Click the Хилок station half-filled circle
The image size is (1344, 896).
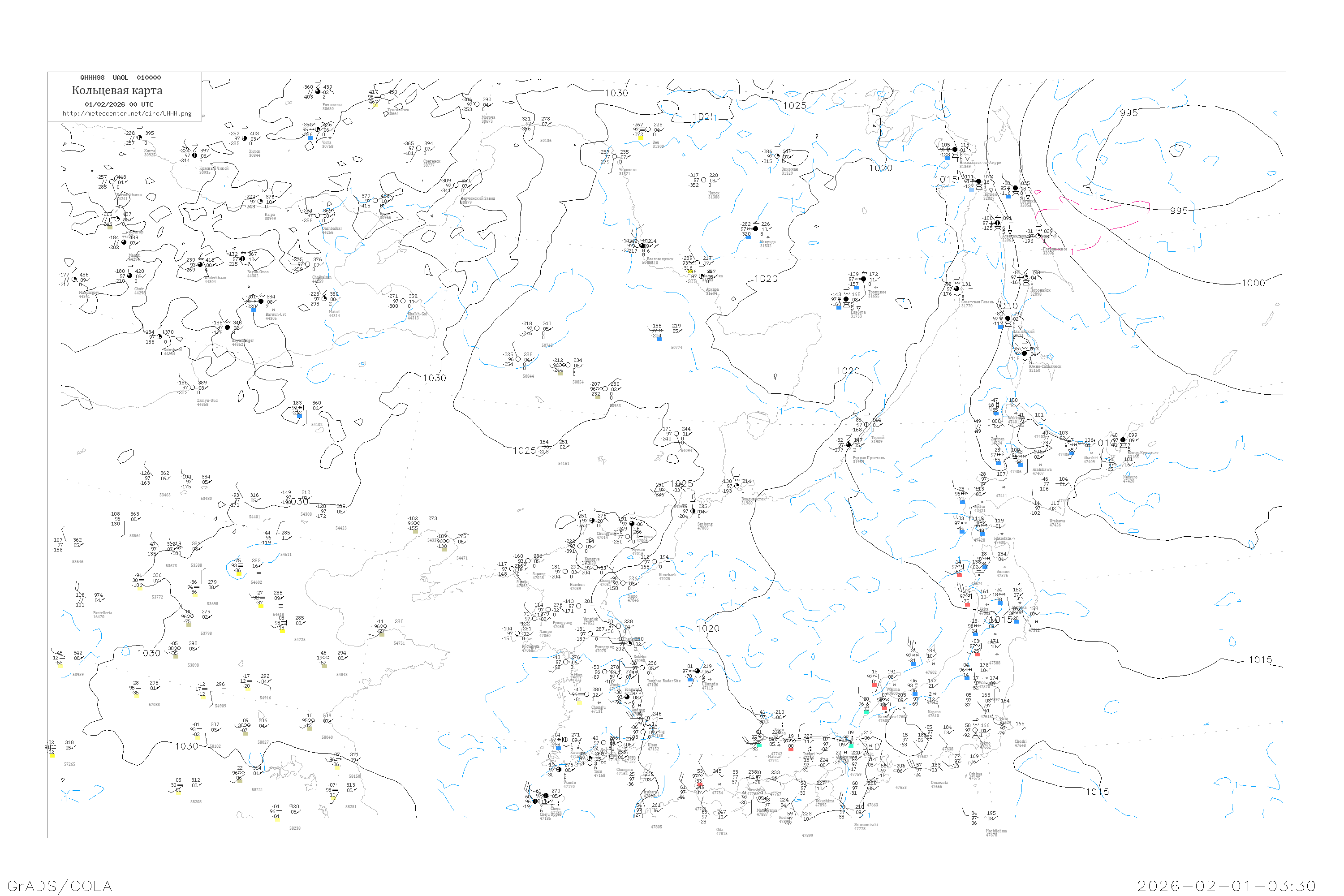(245, 138)
